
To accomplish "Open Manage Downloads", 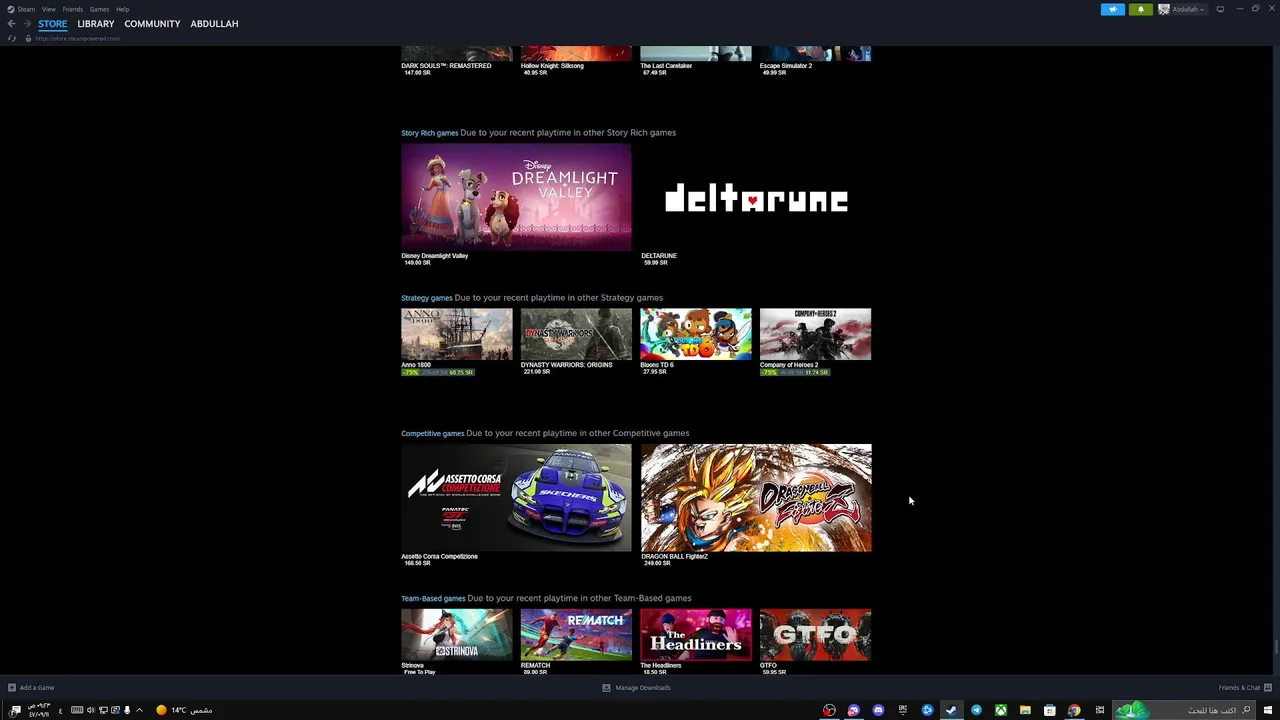I will (637, 688).
